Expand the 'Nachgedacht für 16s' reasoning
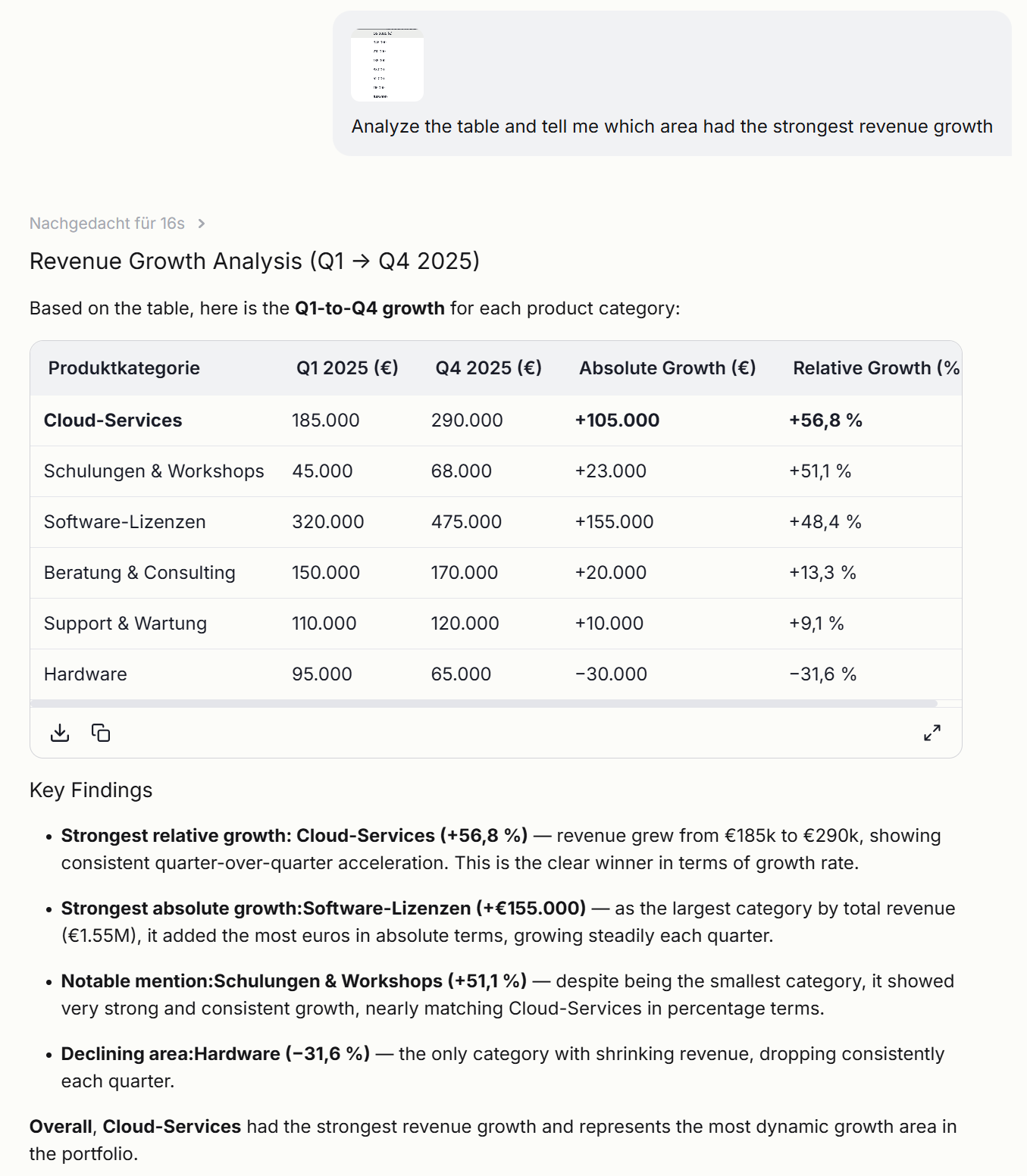The height and width of the screenshot is (1176, 1027). pyautogui.click(x=107, y=224)
